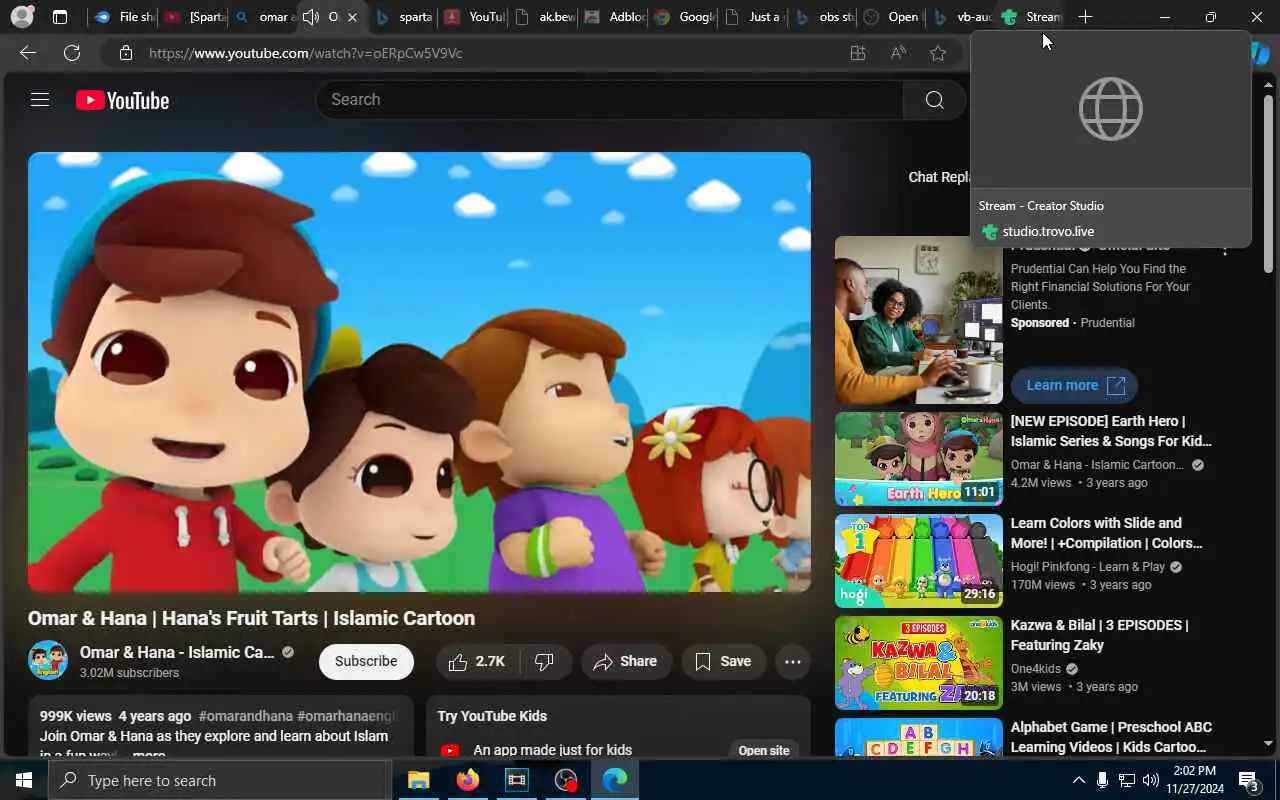This screenshot has height=800, width=1280.
Task: Click the #omarandhana hashtag
Action: (246, 716)
